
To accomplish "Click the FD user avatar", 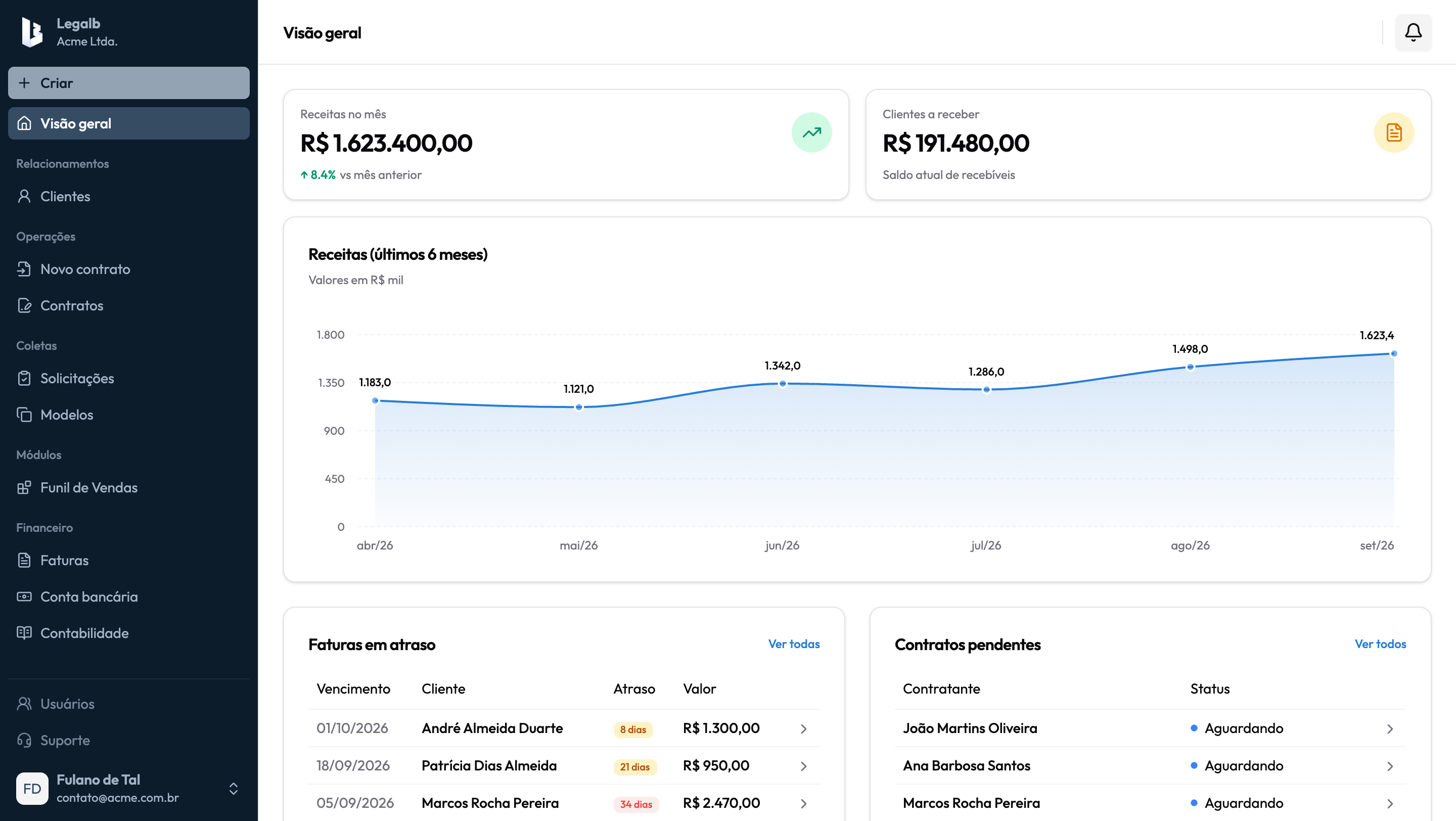I will tap(32, 788).
